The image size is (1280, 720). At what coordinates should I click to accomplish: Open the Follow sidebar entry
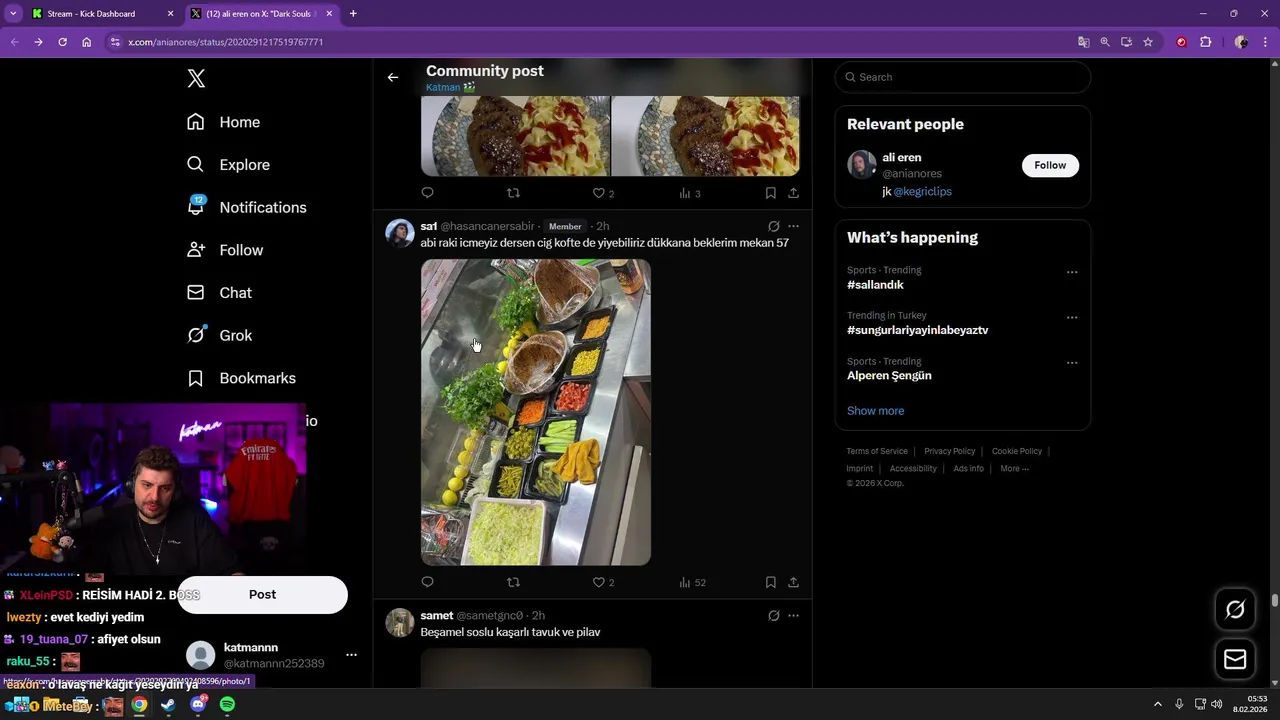225,250
